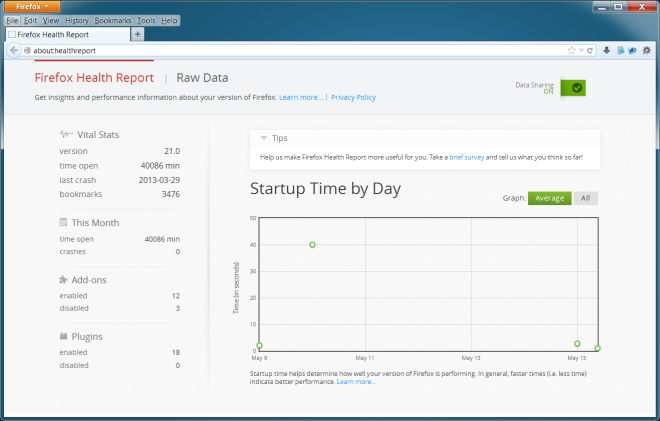The width and height of the screenshot is (660, 421).
Task: Reload the page with refresh icon
Action: pyautogui.click(x=590, y=51)
